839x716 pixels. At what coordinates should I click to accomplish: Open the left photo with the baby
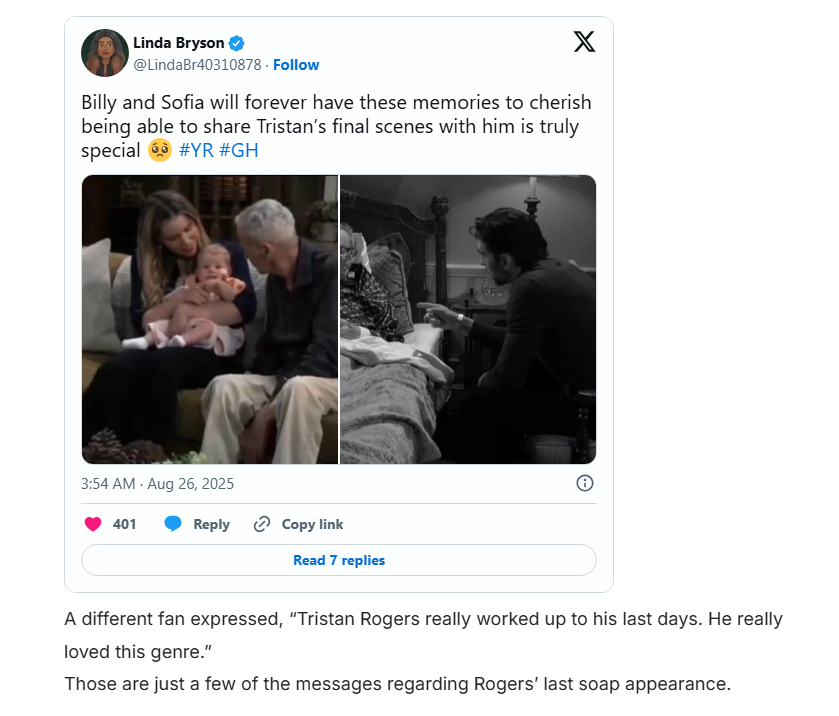point(210,319)
